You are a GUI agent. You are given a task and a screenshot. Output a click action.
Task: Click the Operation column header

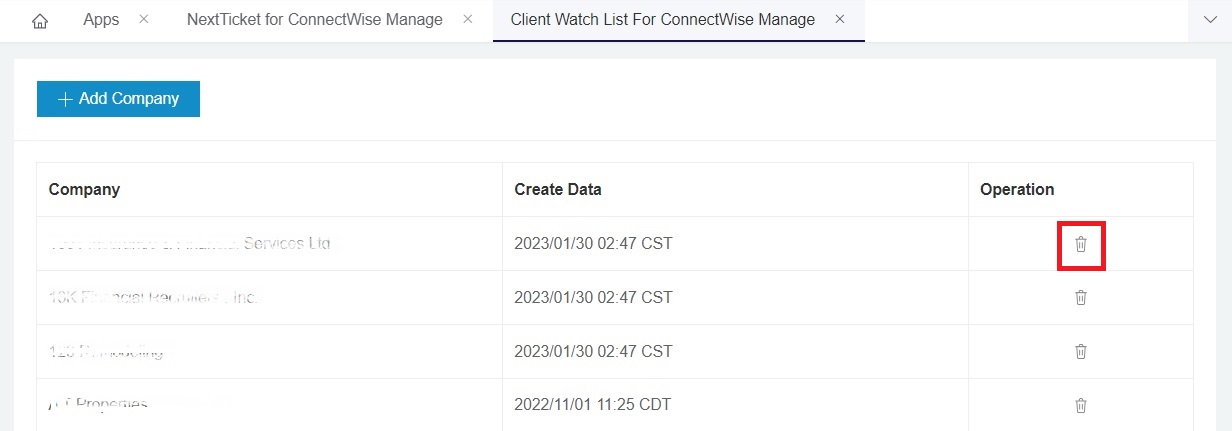(1017, 190)
